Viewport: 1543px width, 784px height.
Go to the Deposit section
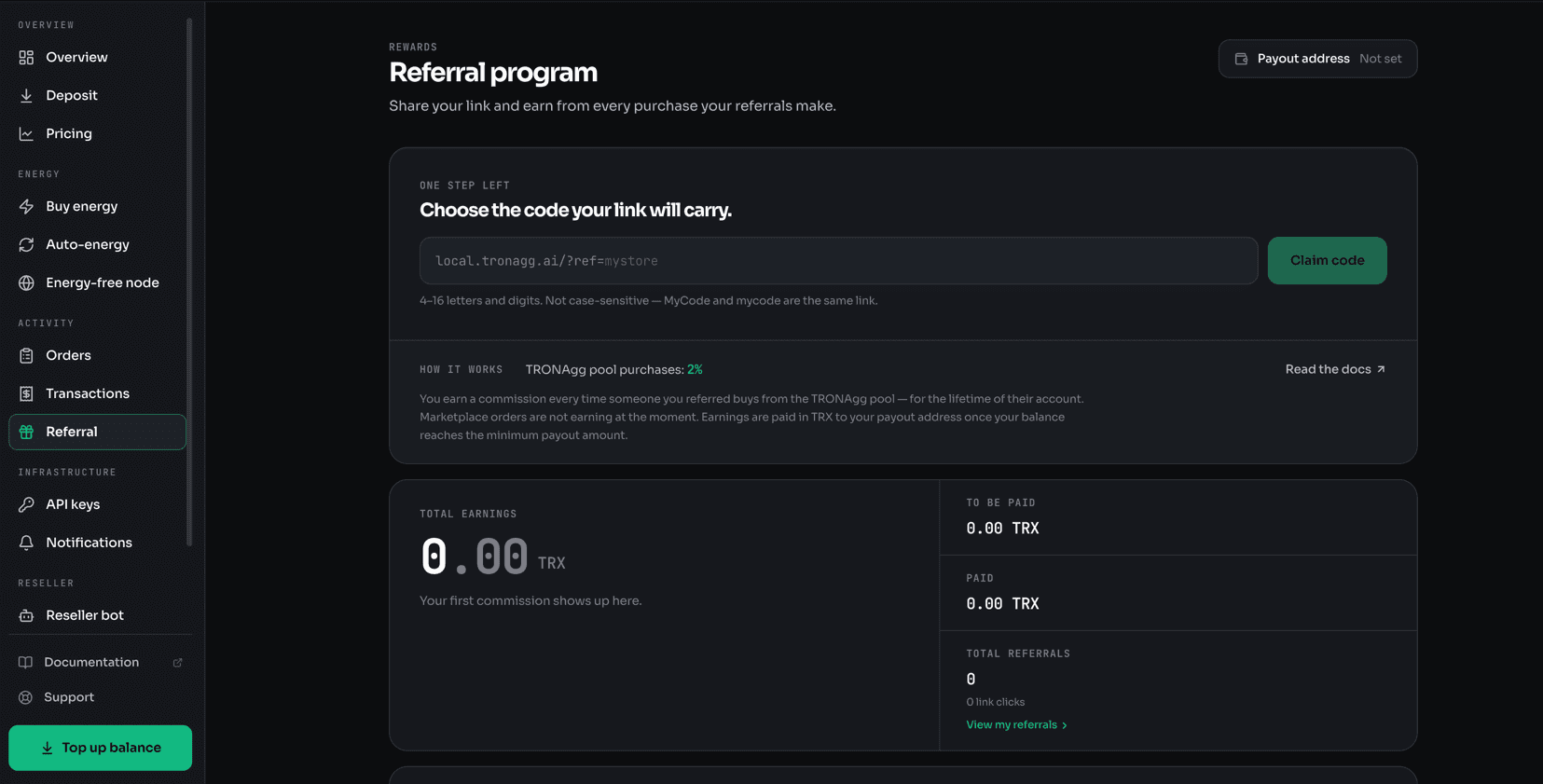pos(97,96)
